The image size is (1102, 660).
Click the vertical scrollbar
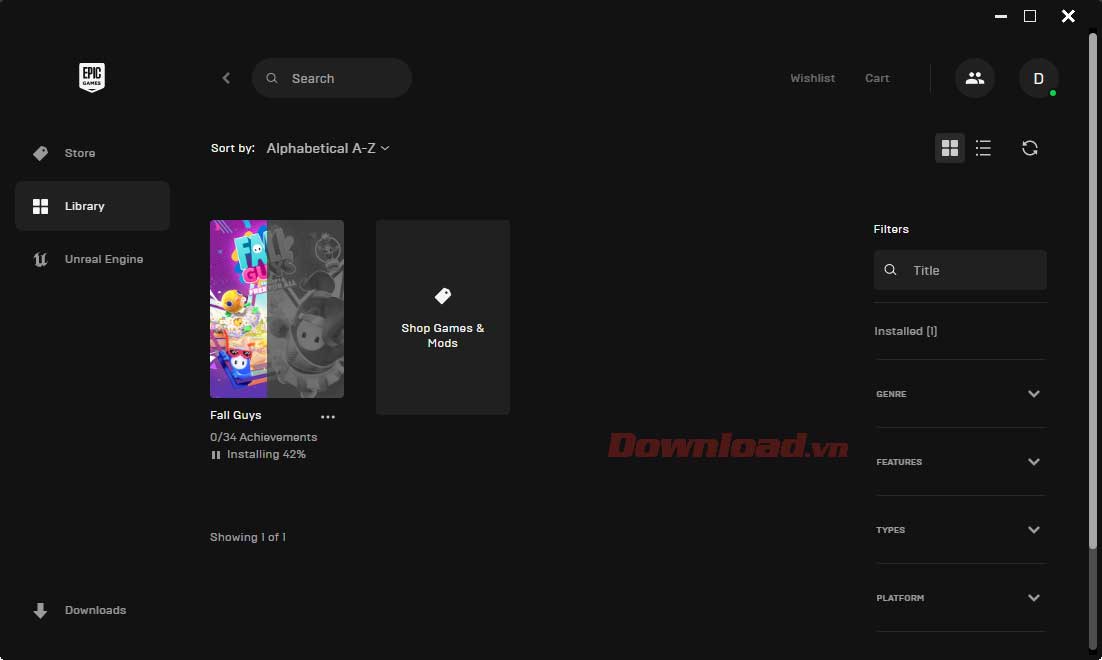(x=1093, y=292)
